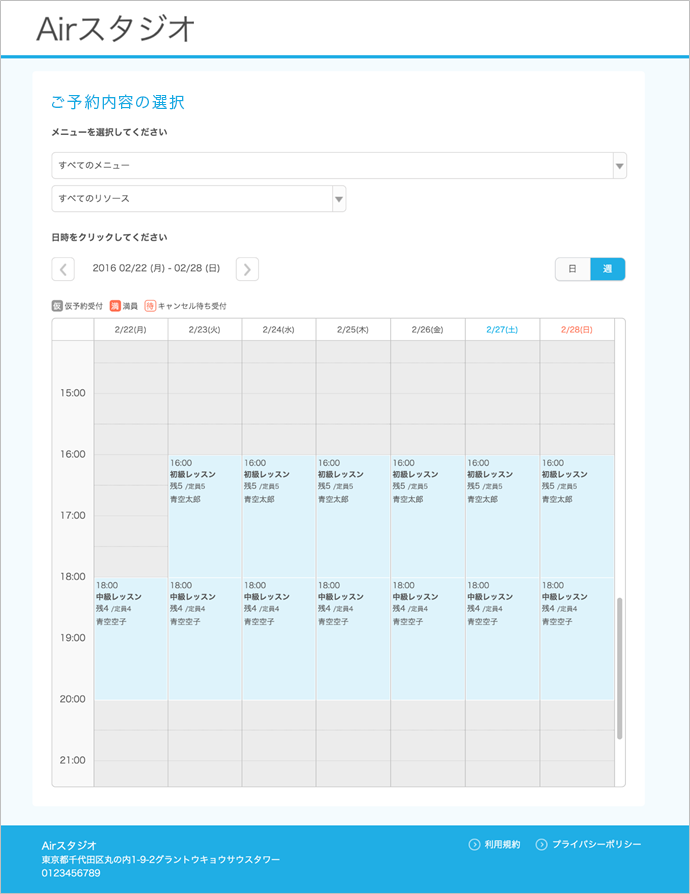The width and height of the screenshot is (690, 894).
Task: Book 18:00 中級レッスン on 2/24(水)
Action: point(279,639)
